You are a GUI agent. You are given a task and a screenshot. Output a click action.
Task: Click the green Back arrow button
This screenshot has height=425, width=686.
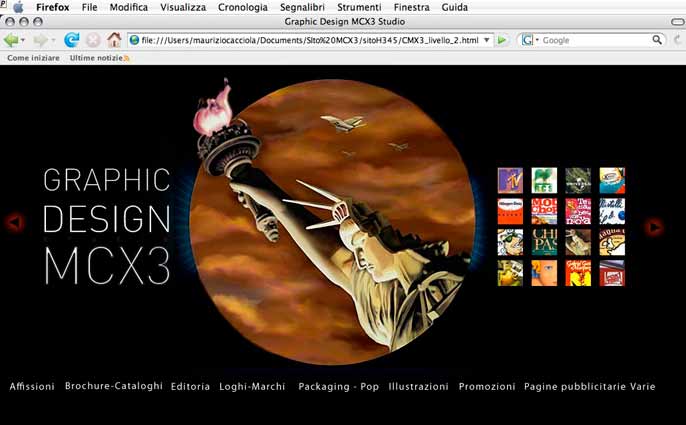coord(10,40)
